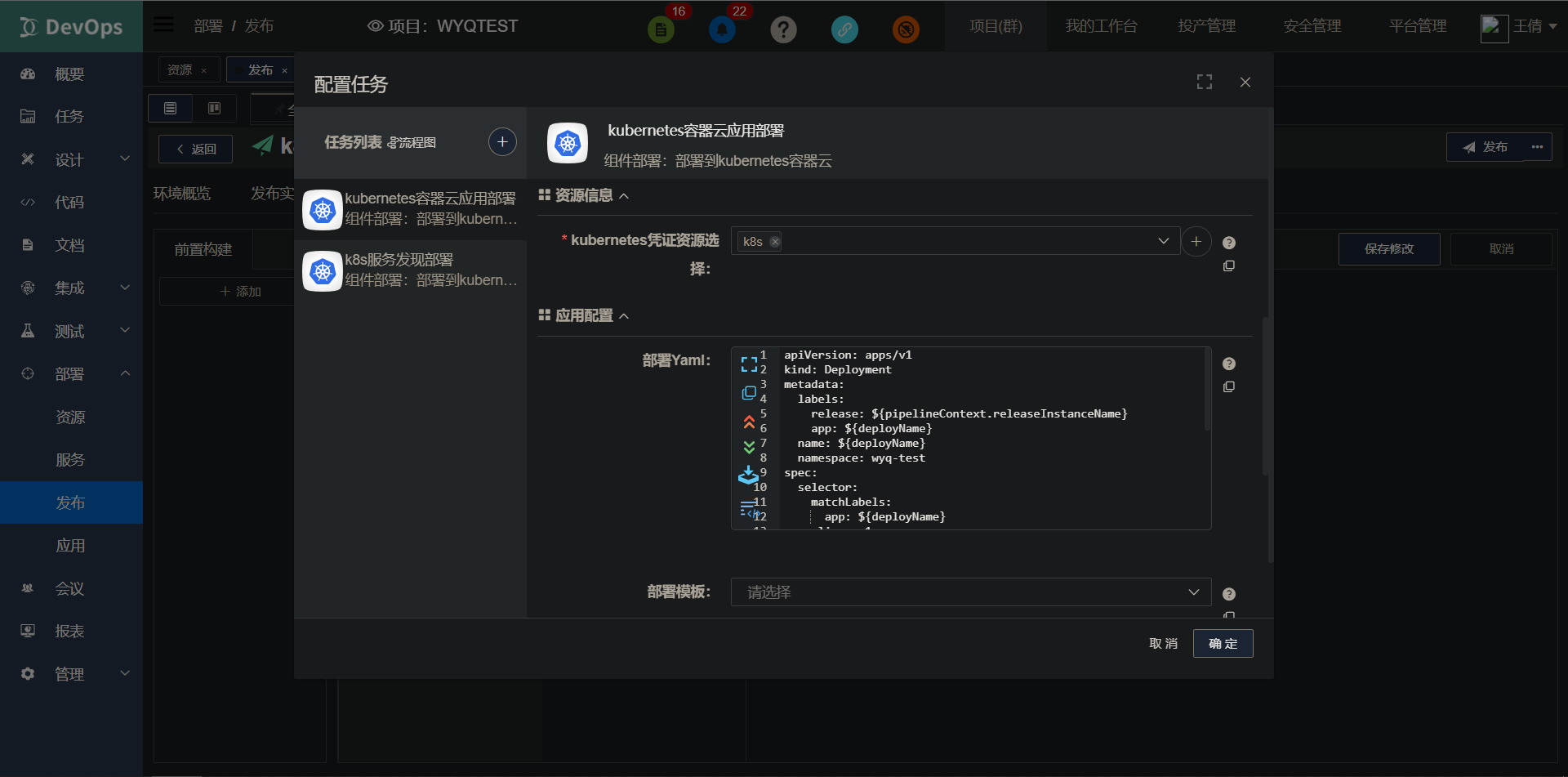Click the link/chain icon in the header
The image size is (1568, 777).
(844, 29)
